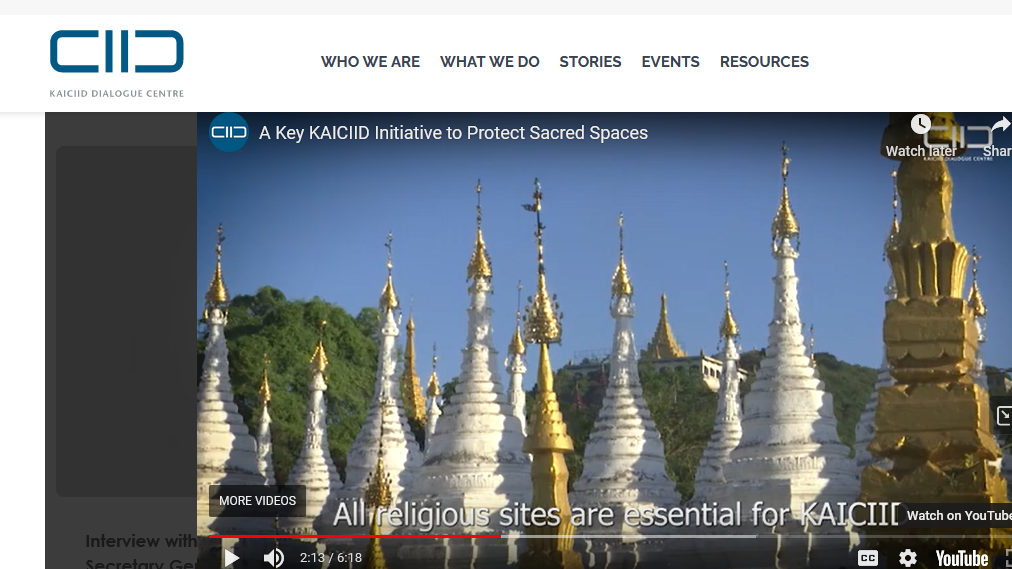Image resolution: width=1012 pixels, height=569 pixels.
Task: Share the video via arrow icon
Action: click(x=999, y=136)
